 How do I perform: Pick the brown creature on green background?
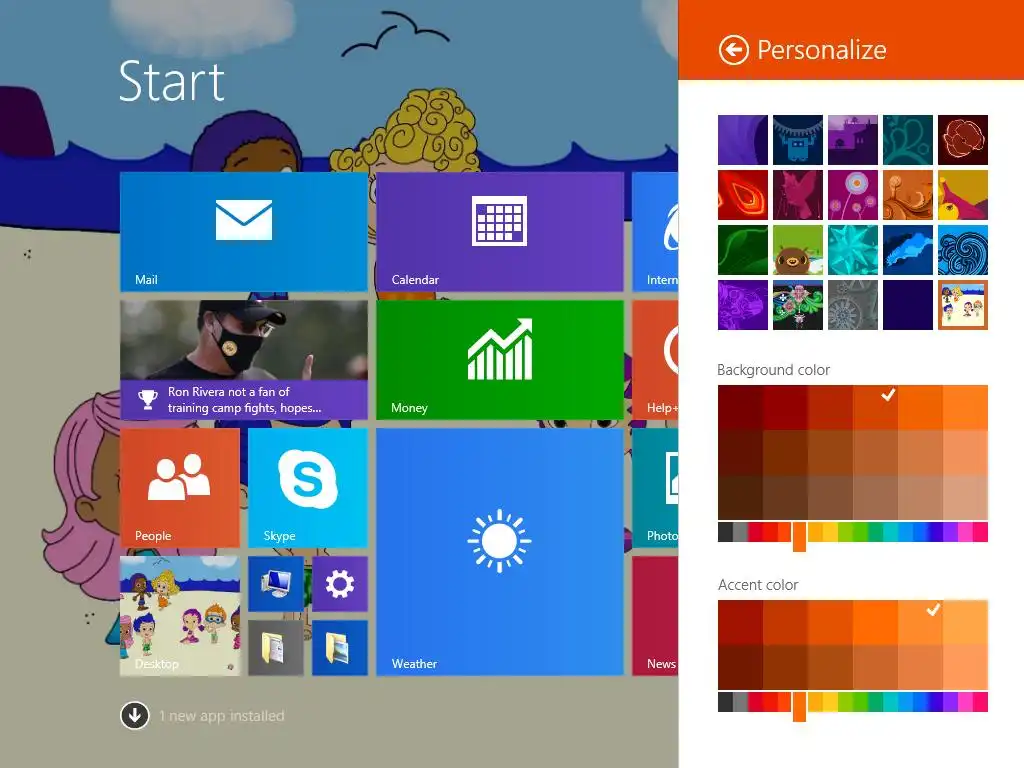[797, 250]
